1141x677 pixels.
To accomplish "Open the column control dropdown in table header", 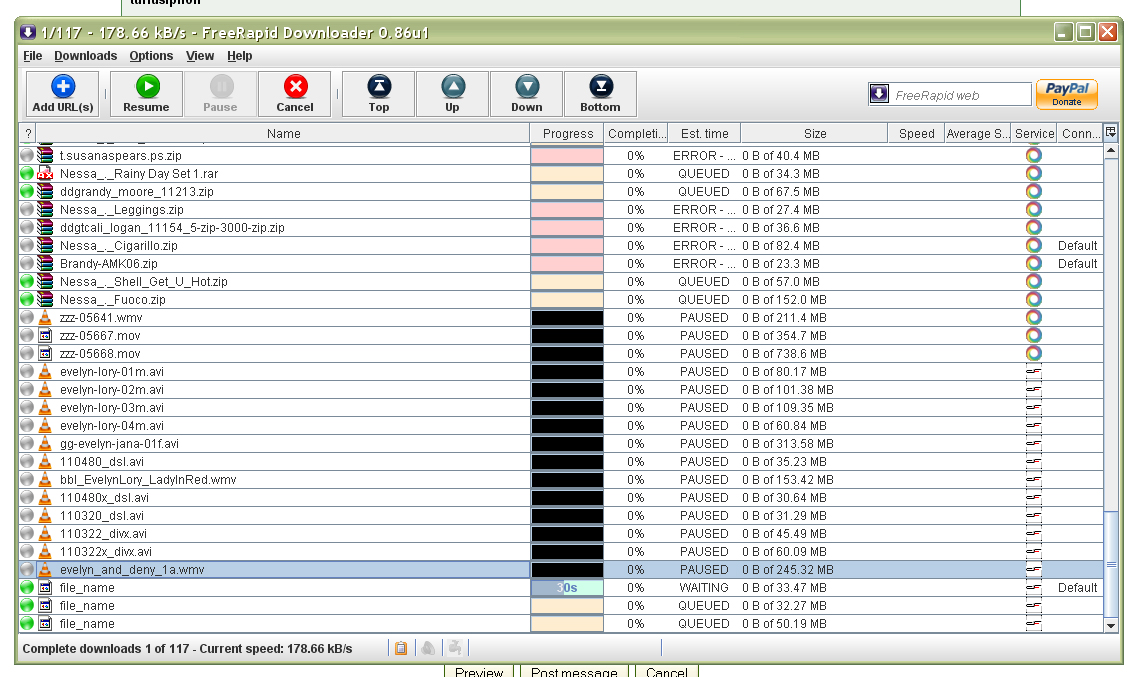I will pyautogui.click(x=1111, y=132).
